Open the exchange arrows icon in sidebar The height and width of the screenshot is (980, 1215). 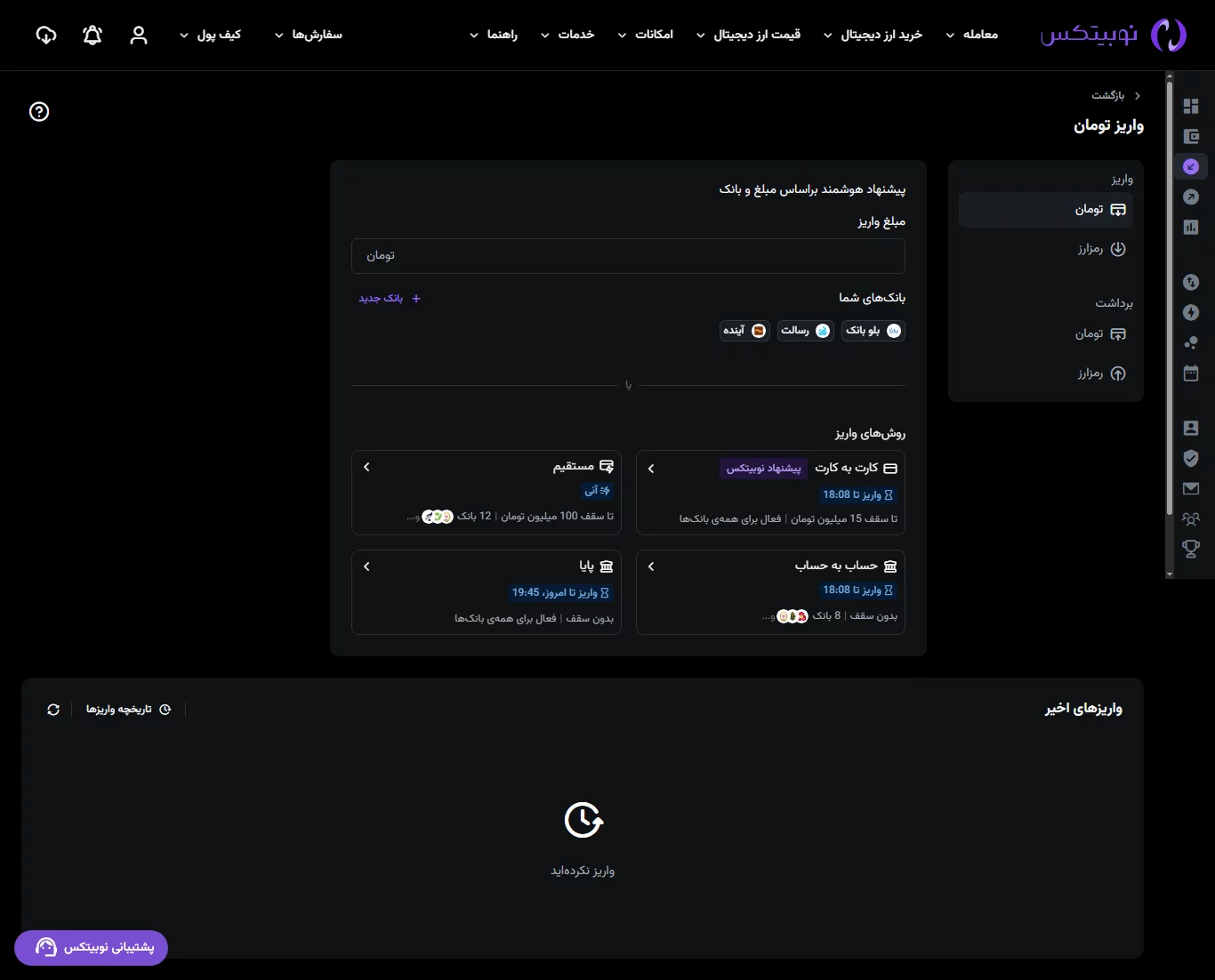pos(1191,283)
